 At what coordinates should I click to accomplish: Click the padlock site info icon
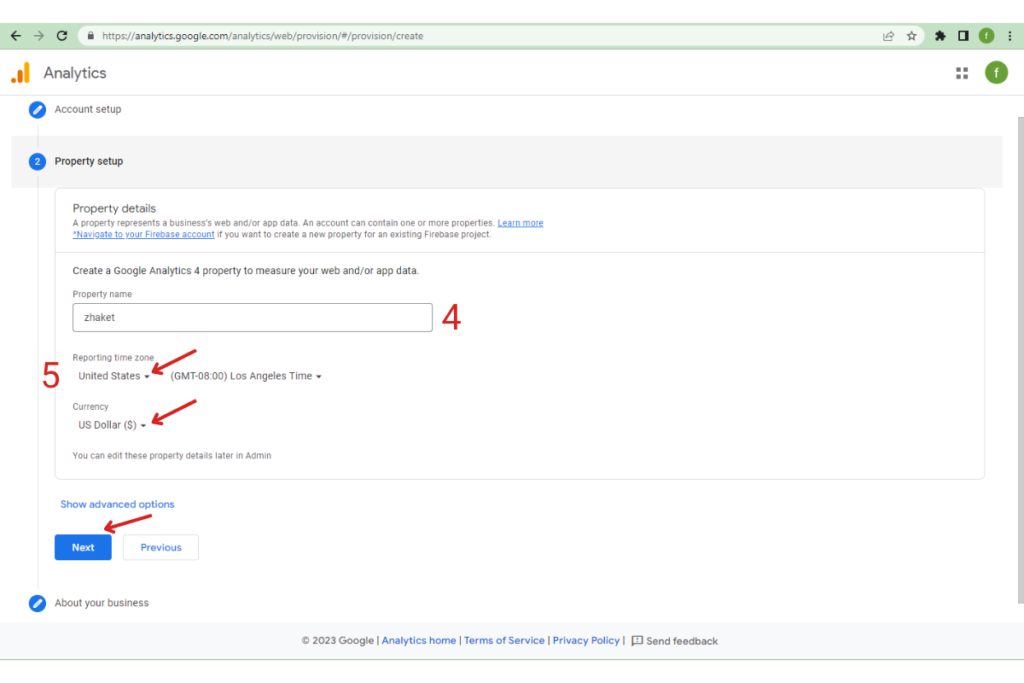click(90, 36)
